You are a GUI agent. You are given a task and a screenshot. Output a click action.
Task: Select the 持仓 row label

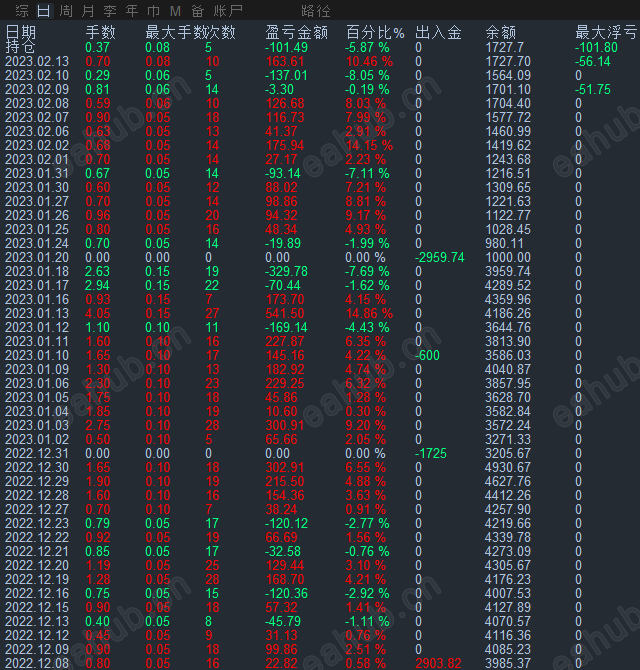(20, 47)
